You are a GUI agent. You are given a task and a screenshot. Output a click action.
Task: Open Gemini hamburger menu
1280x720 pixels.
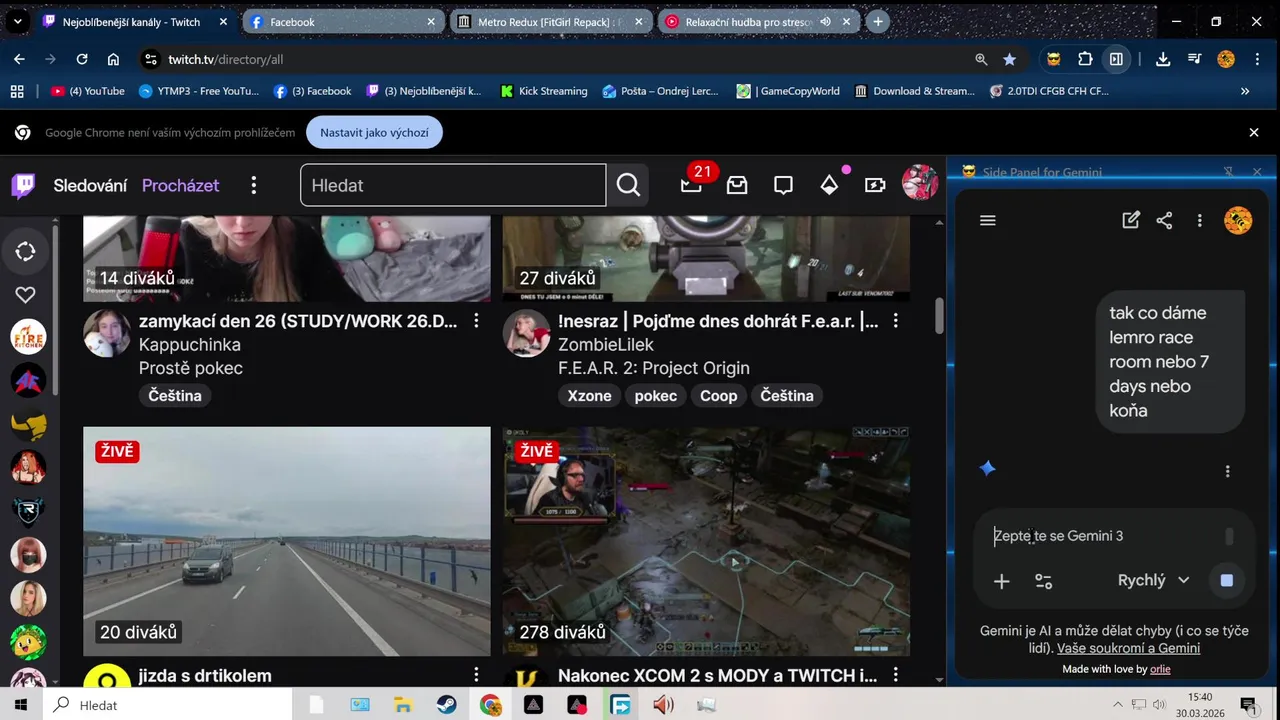(x=988, y=220)
